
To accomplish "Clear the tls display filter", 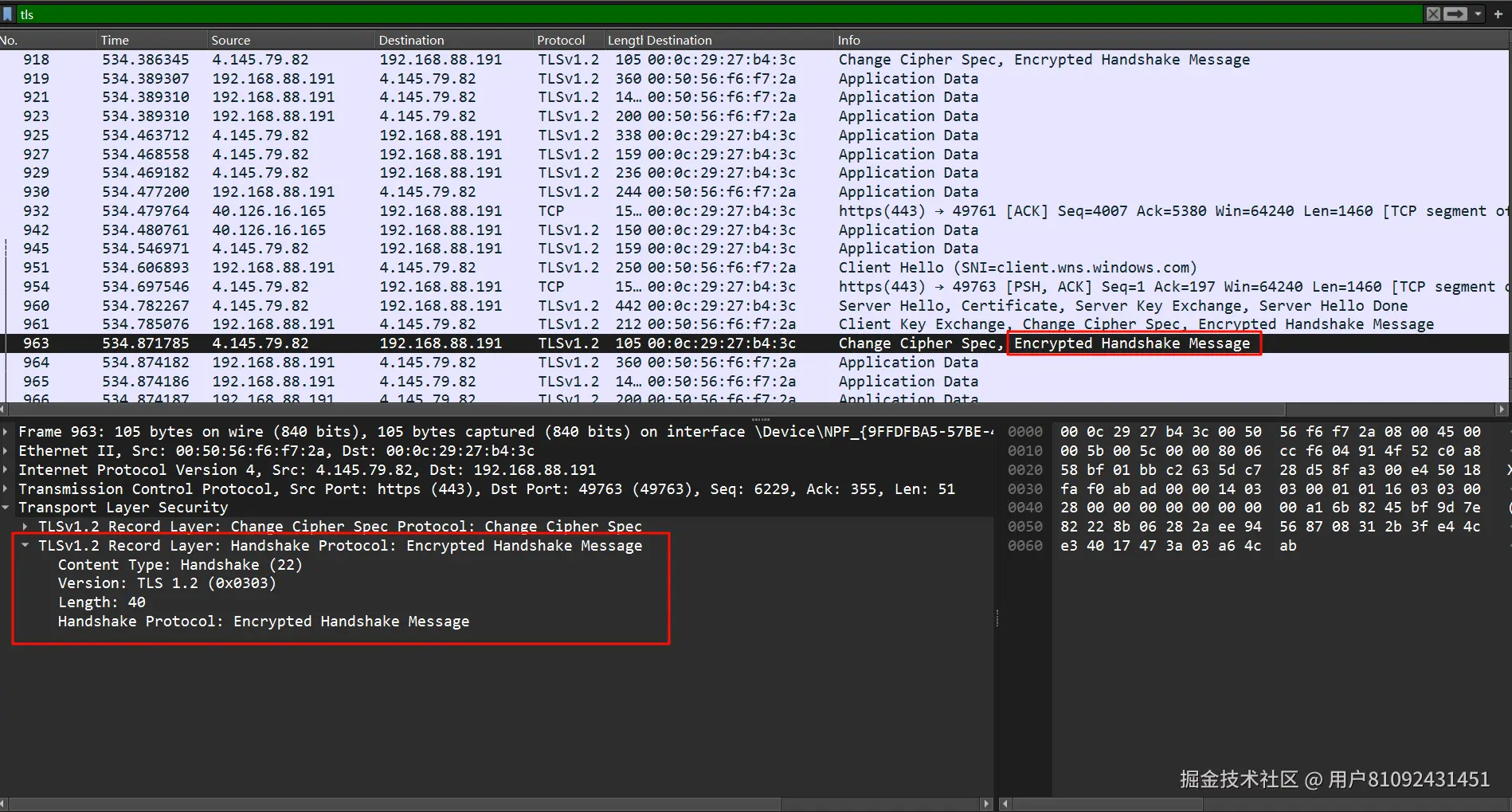I will [x=1433, y=14].
